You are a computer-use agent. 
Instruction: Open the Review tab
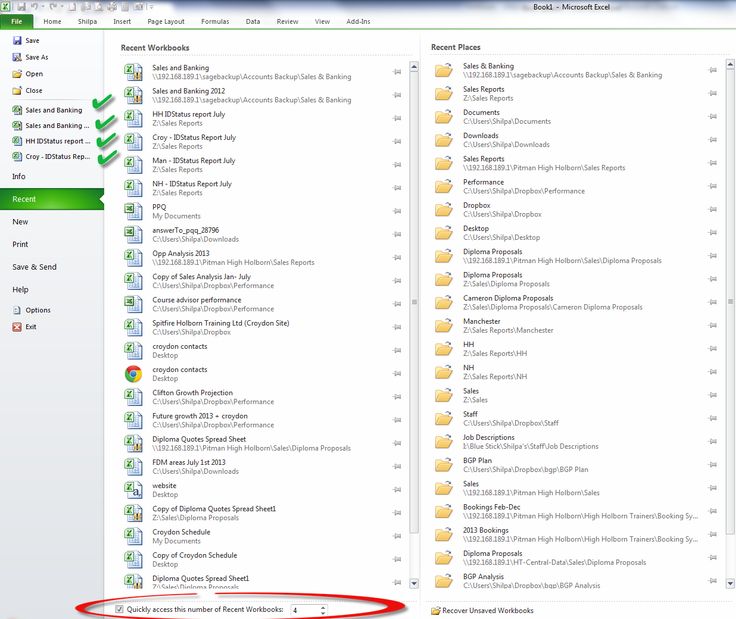coord(287,22)
